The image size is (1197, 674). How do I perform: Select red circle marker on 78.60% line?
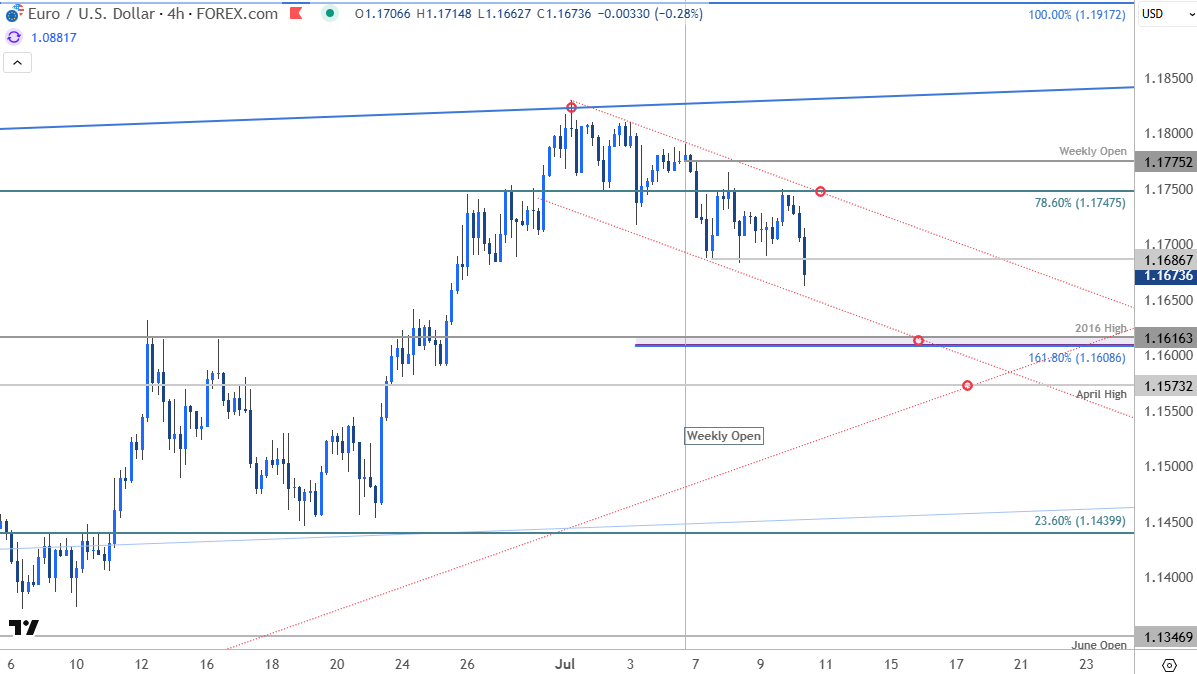[820, 191]
